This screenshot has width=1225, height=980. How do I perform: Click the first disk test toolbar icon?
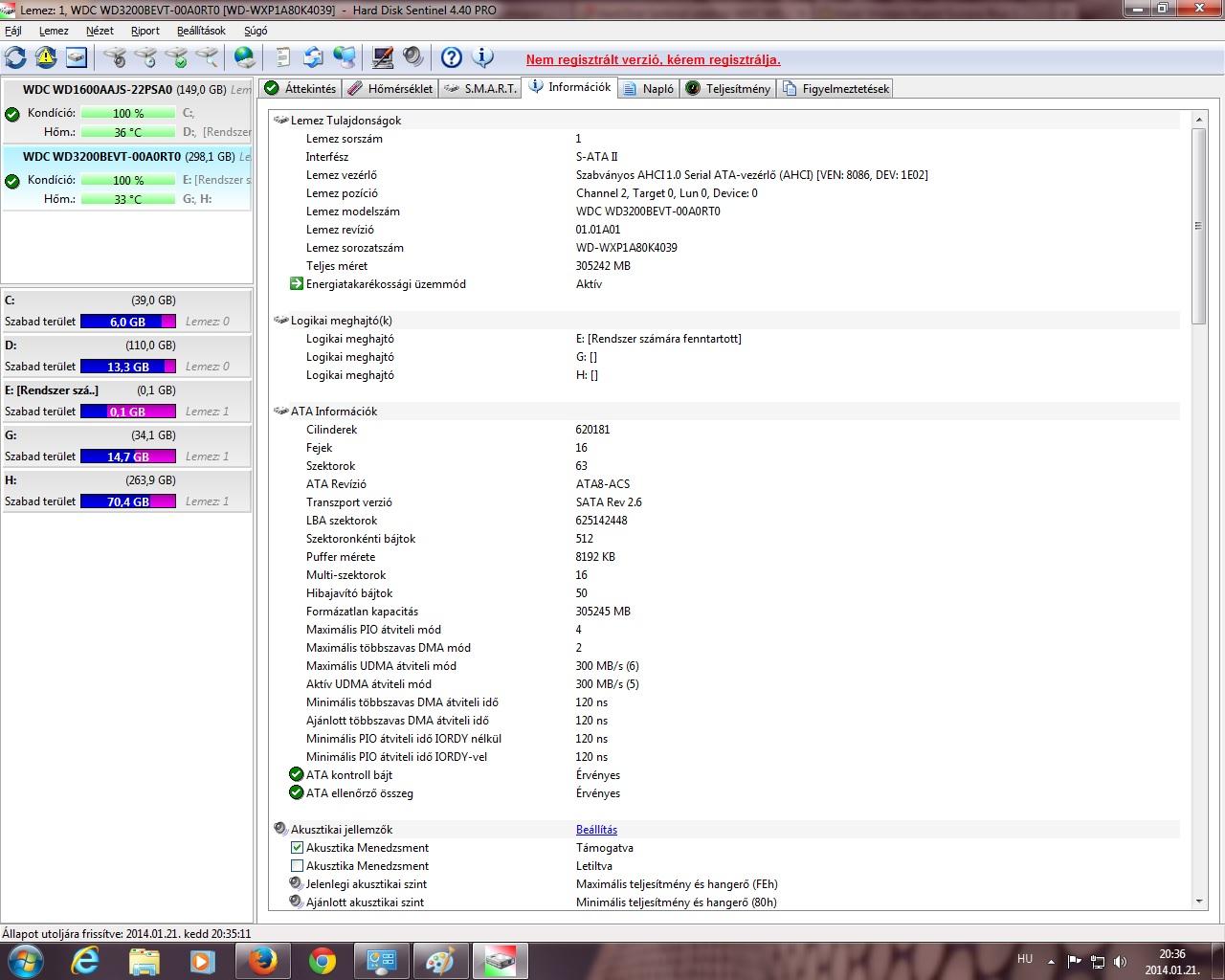click(115, 57)
